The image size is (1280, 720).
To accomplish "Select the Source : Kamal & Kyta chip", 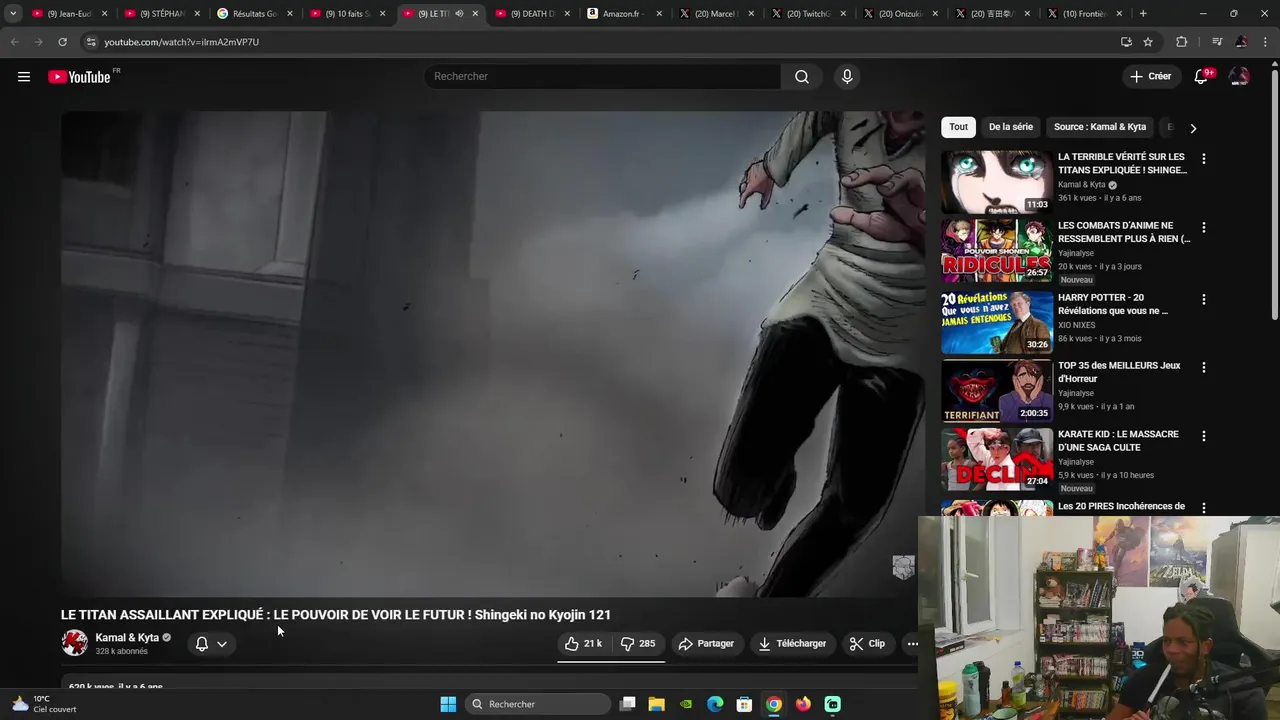I will pyautogui.click(x=1100, y=127).
